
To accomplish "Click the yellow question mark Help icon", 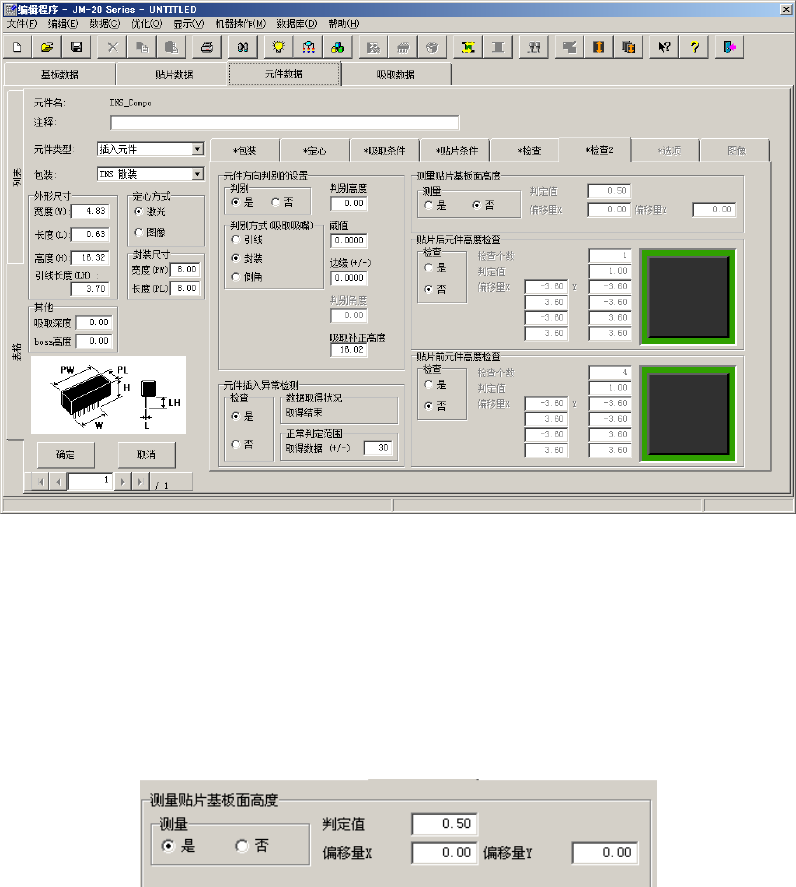I will (694, 47).
